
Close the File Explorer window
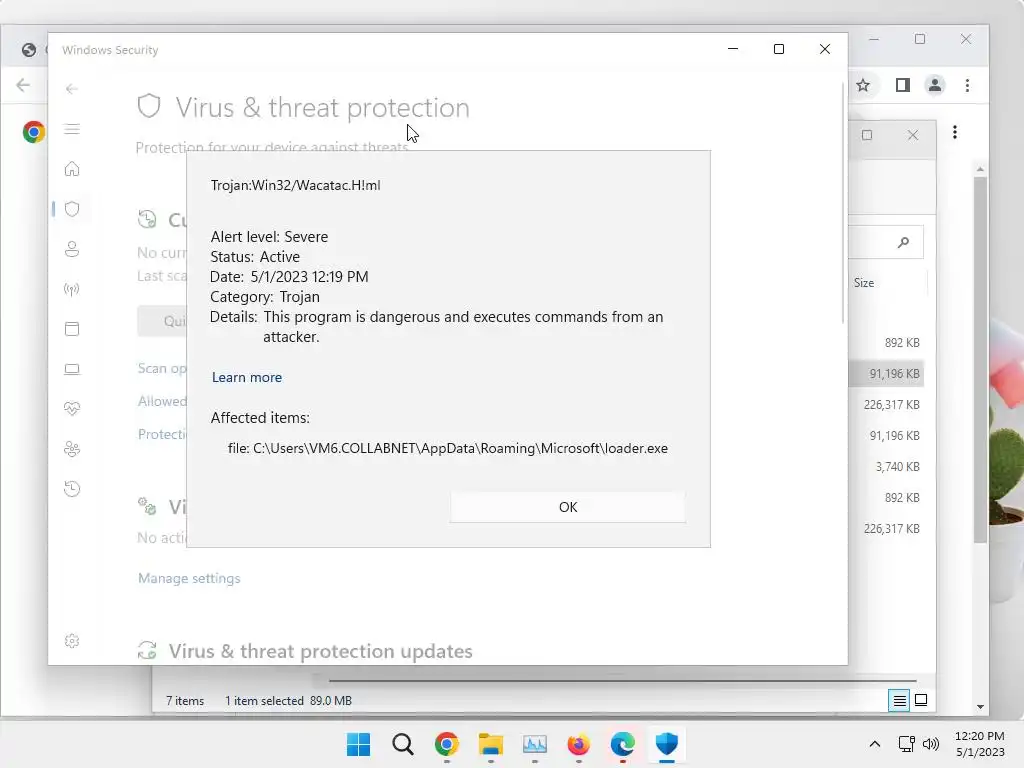[x=913, y=135]
